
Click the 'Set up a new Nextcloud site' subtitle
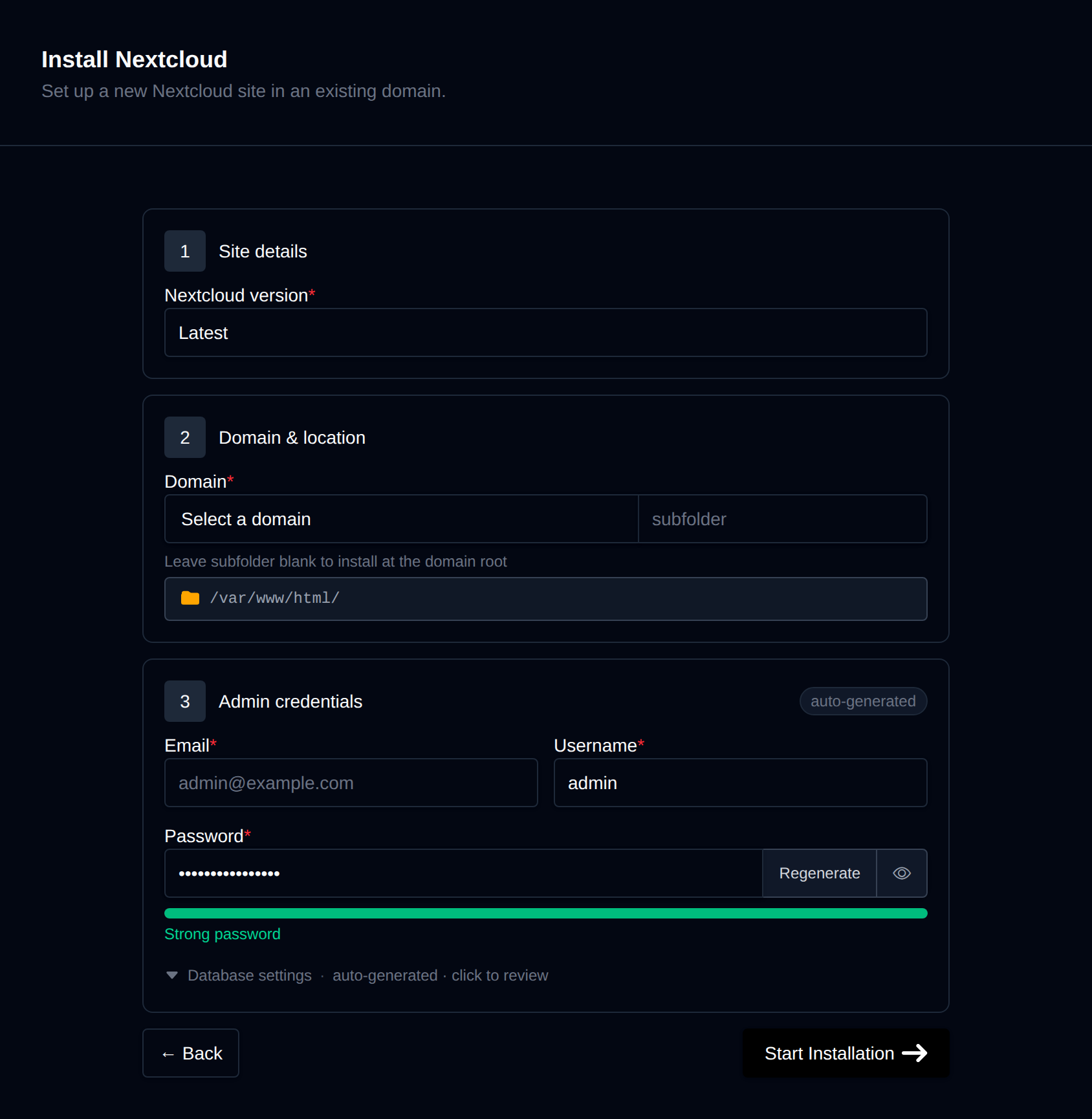(x=244, y=91)
